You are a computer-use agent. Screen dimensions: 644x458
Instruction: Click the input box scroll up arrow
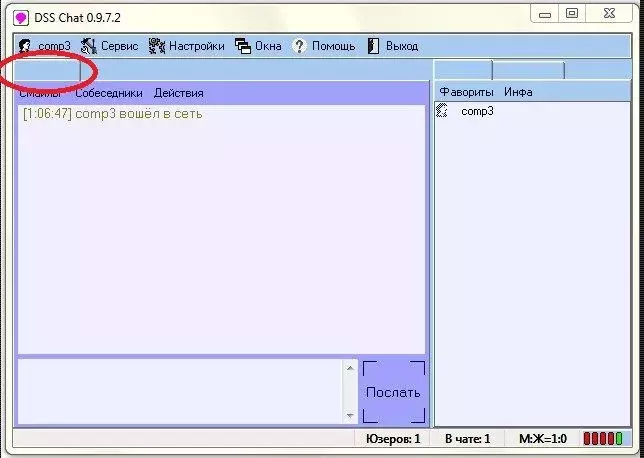click(350, 368)
